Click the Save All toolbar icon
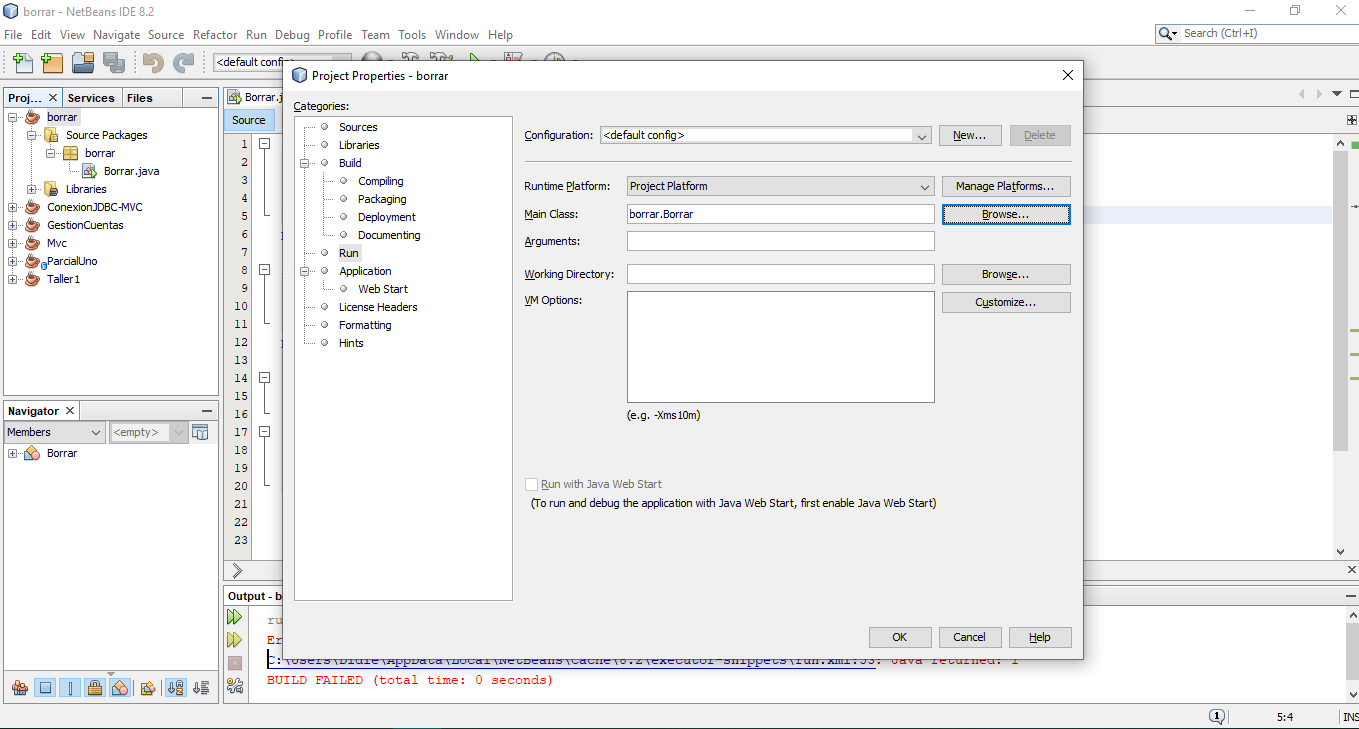The width and height of the screenshot is (1359, 729). pyautogui.click(x=113, y=63)
